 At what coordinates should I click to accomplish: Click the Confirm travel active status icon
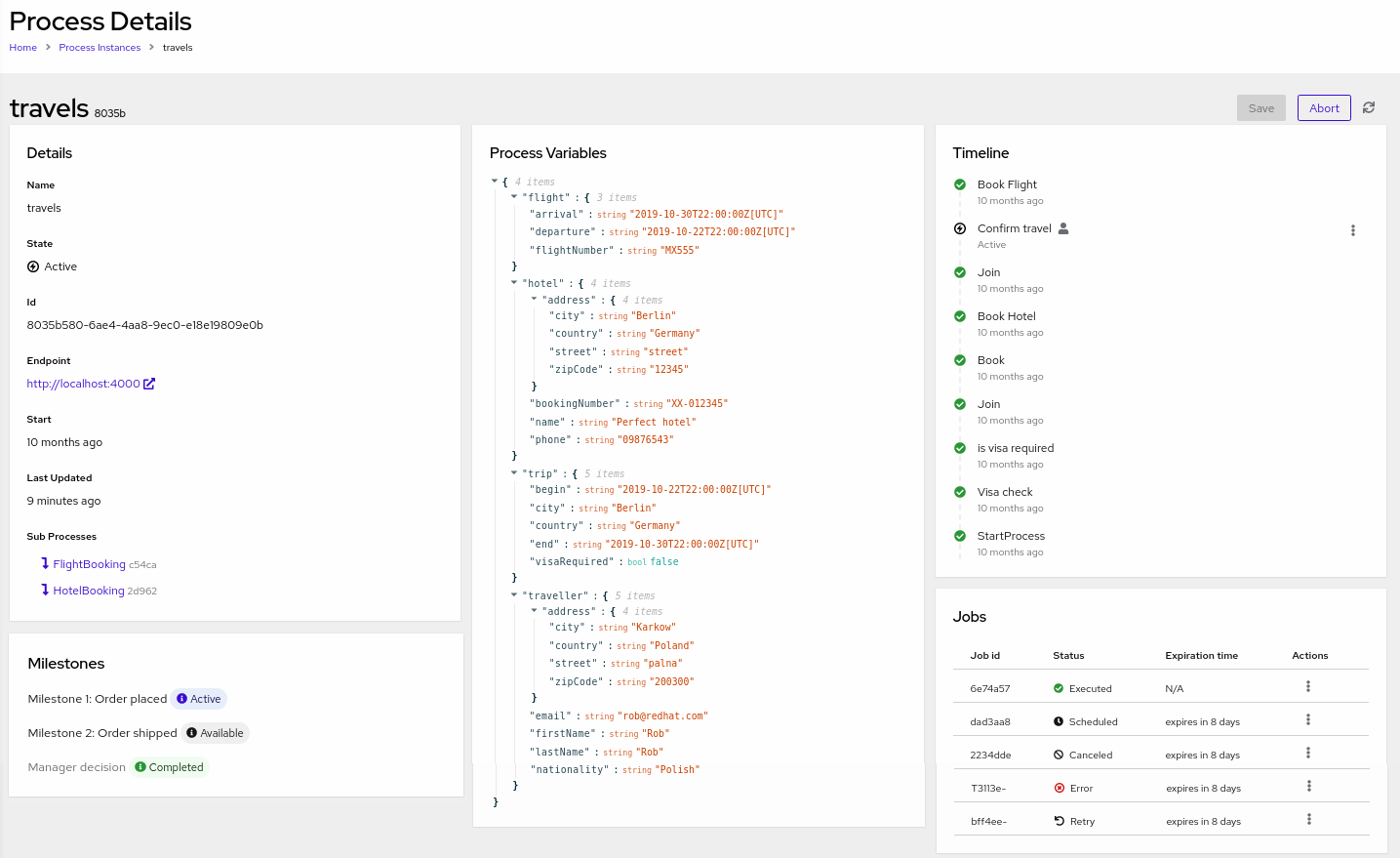click(x=960, y=228)
